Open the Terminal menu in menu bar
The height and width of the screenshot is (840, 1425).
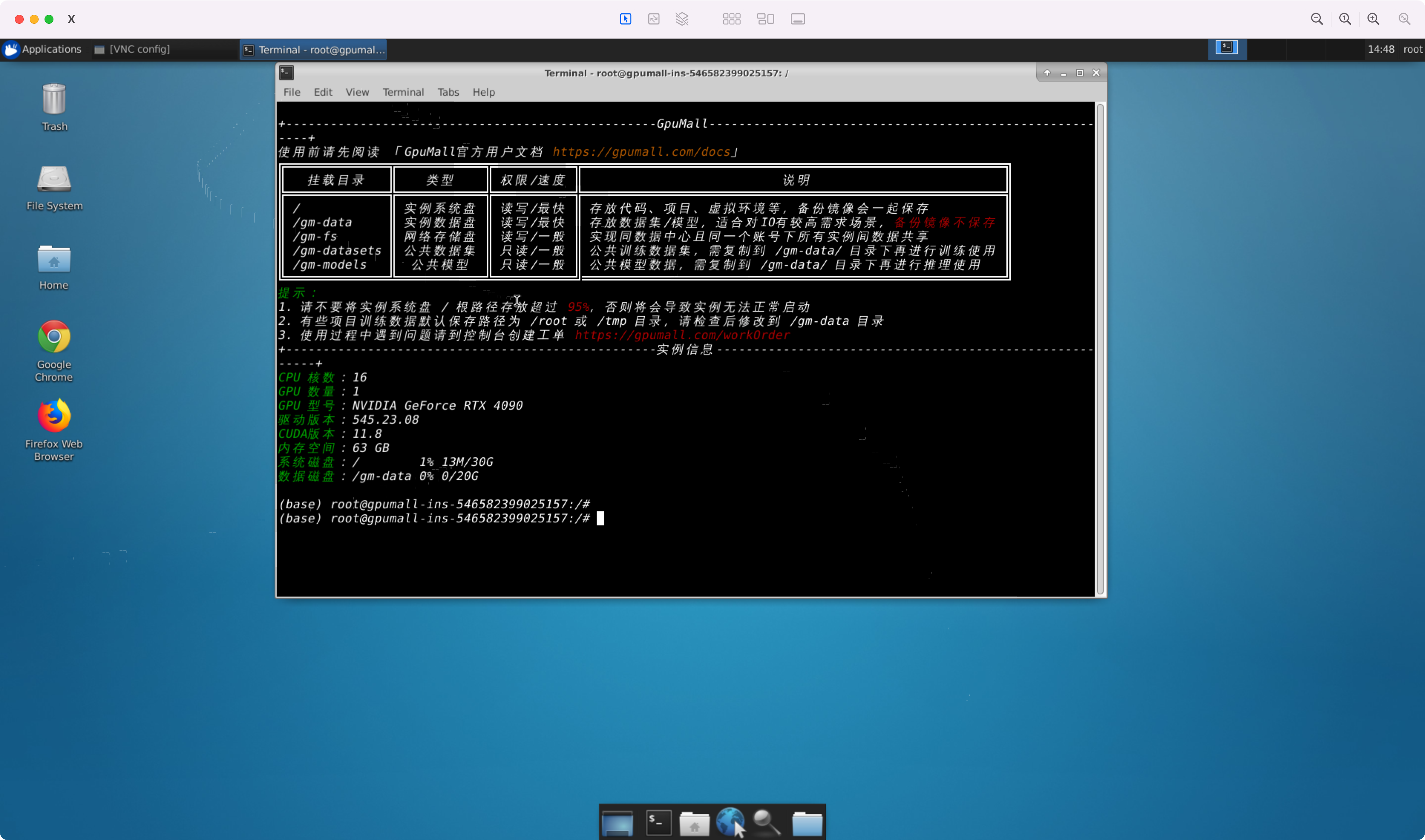403,92
